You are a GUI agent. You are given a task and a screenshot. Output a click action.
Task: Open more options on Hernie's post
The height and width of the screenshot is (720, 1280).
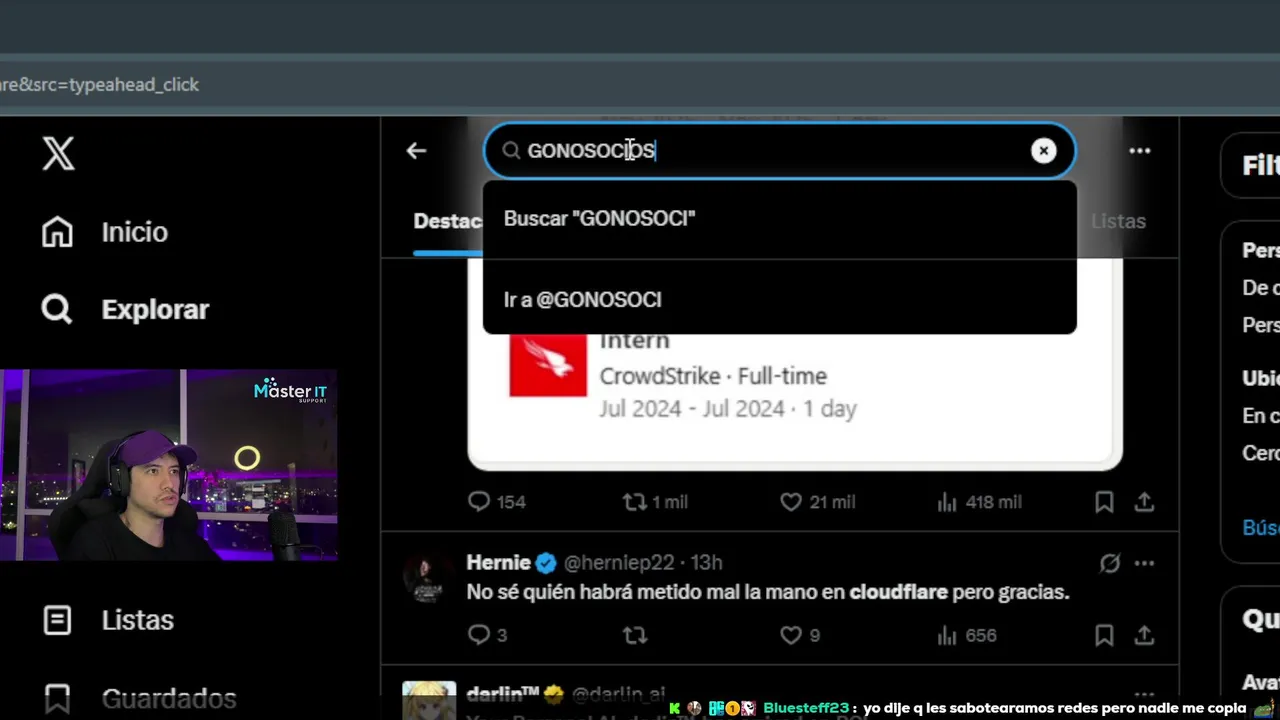point(1144,563)
